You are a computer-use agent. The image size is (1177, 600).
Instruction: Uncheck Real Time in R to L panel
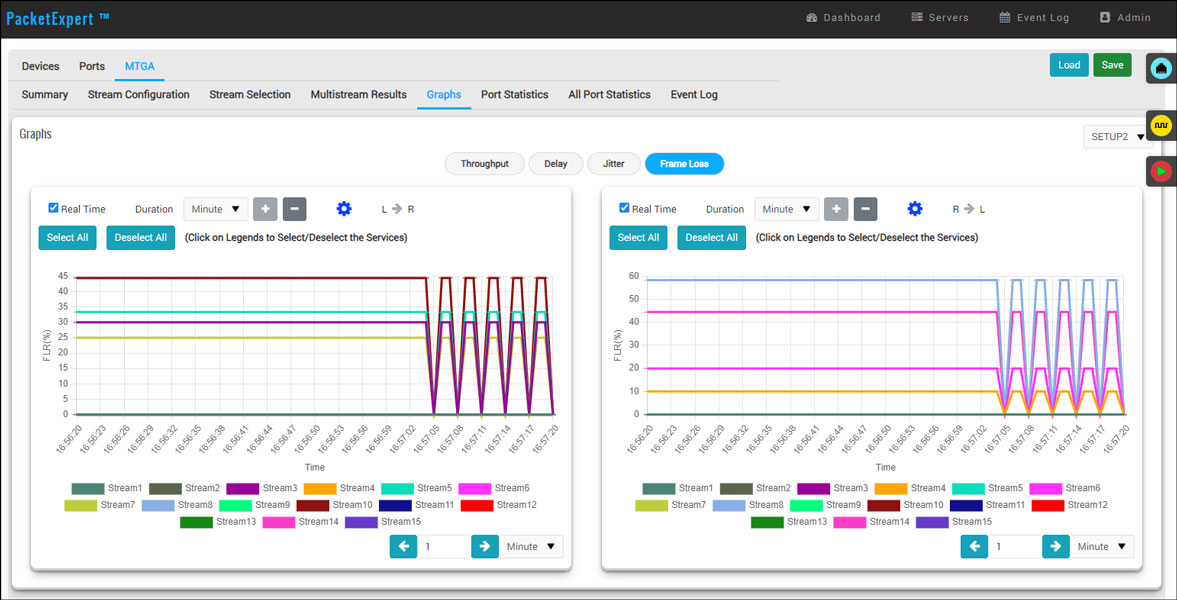click(x=625, y=208)
